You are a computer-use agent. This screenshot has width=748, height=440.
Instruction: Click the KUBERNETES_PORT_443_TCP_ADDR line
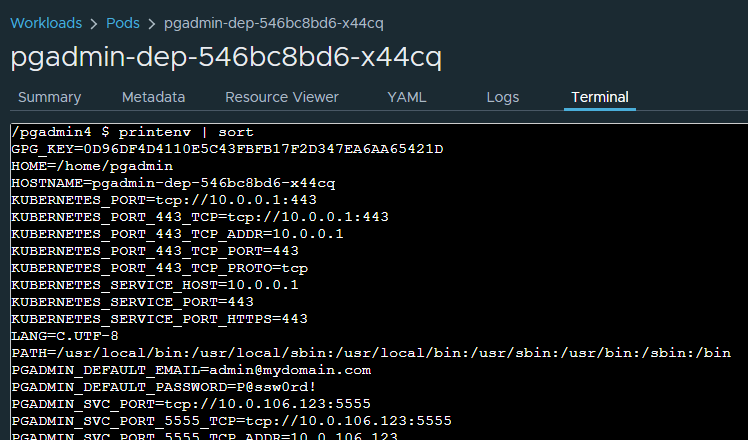pos(177,234)
